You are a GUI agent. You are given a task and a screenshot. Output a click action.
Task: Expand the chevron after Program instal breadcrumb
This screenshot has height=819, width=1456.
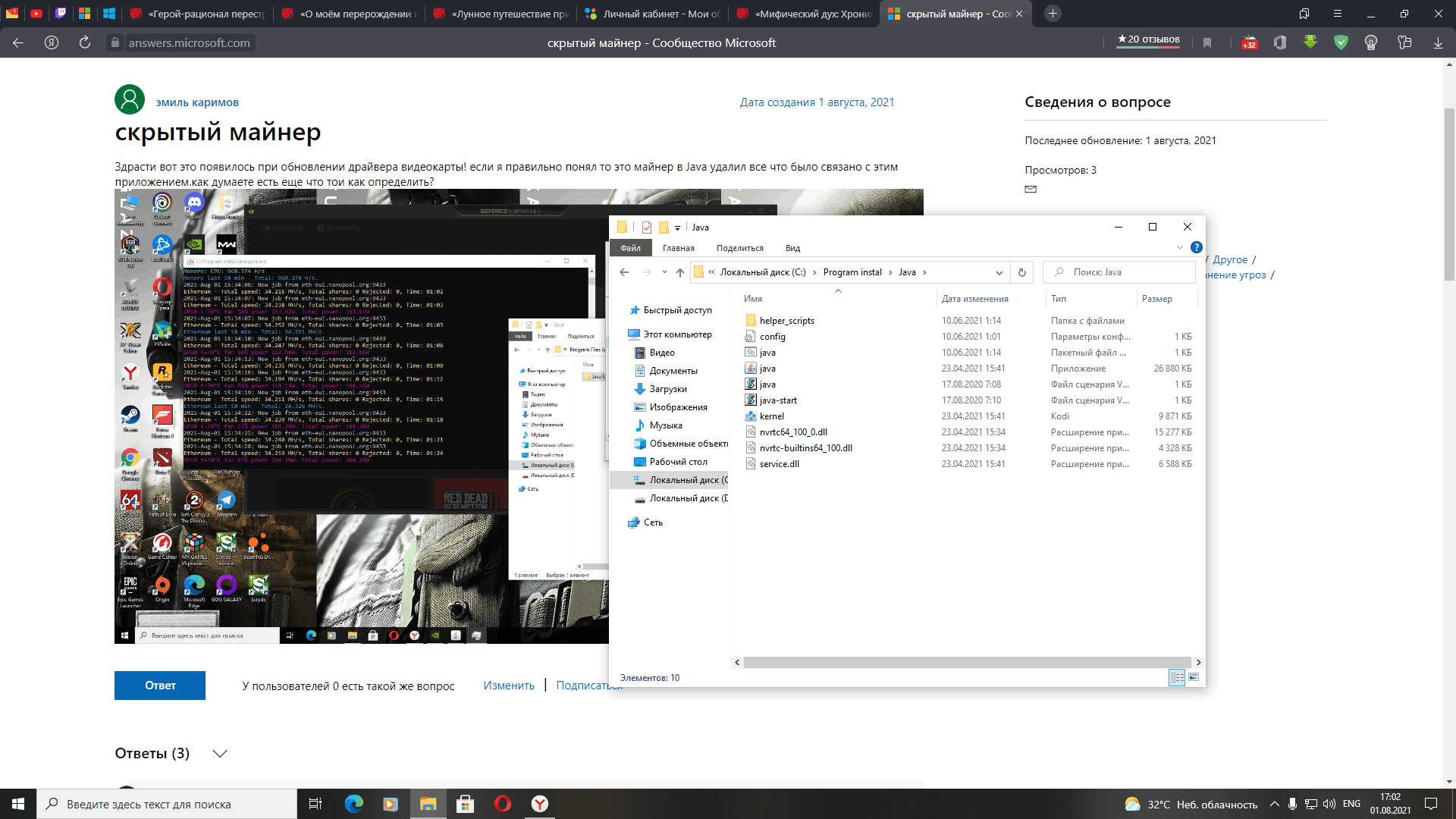point(890,272)
